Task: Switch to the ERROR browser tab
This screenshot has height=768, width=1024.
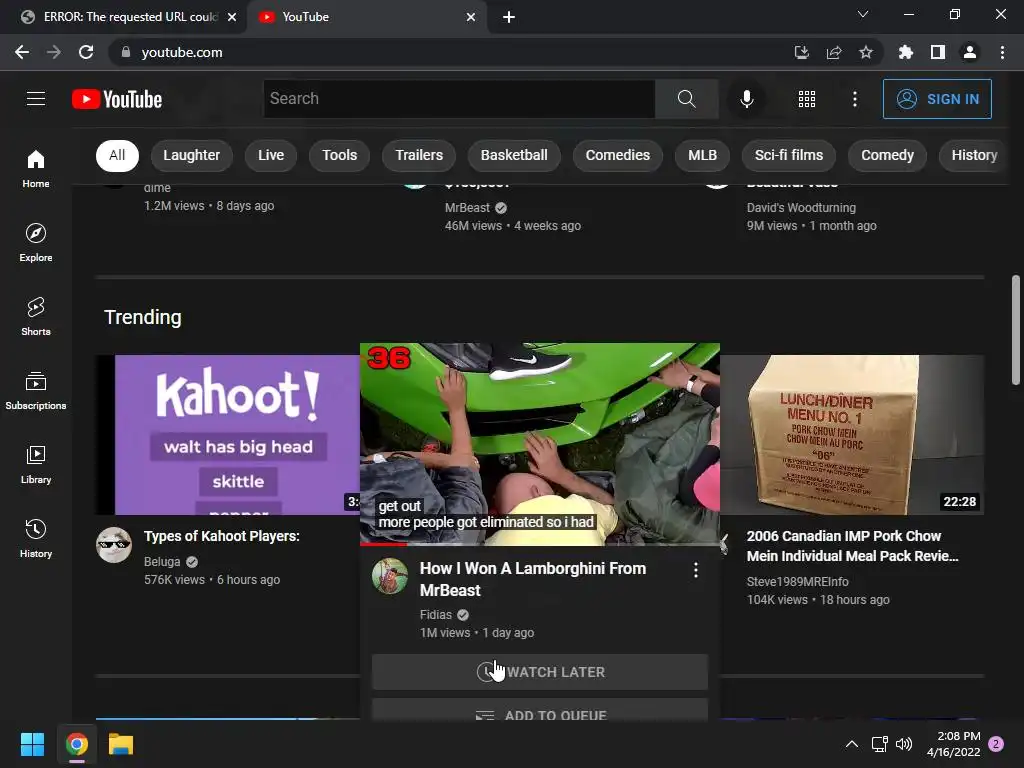Action: pos(123,17)
